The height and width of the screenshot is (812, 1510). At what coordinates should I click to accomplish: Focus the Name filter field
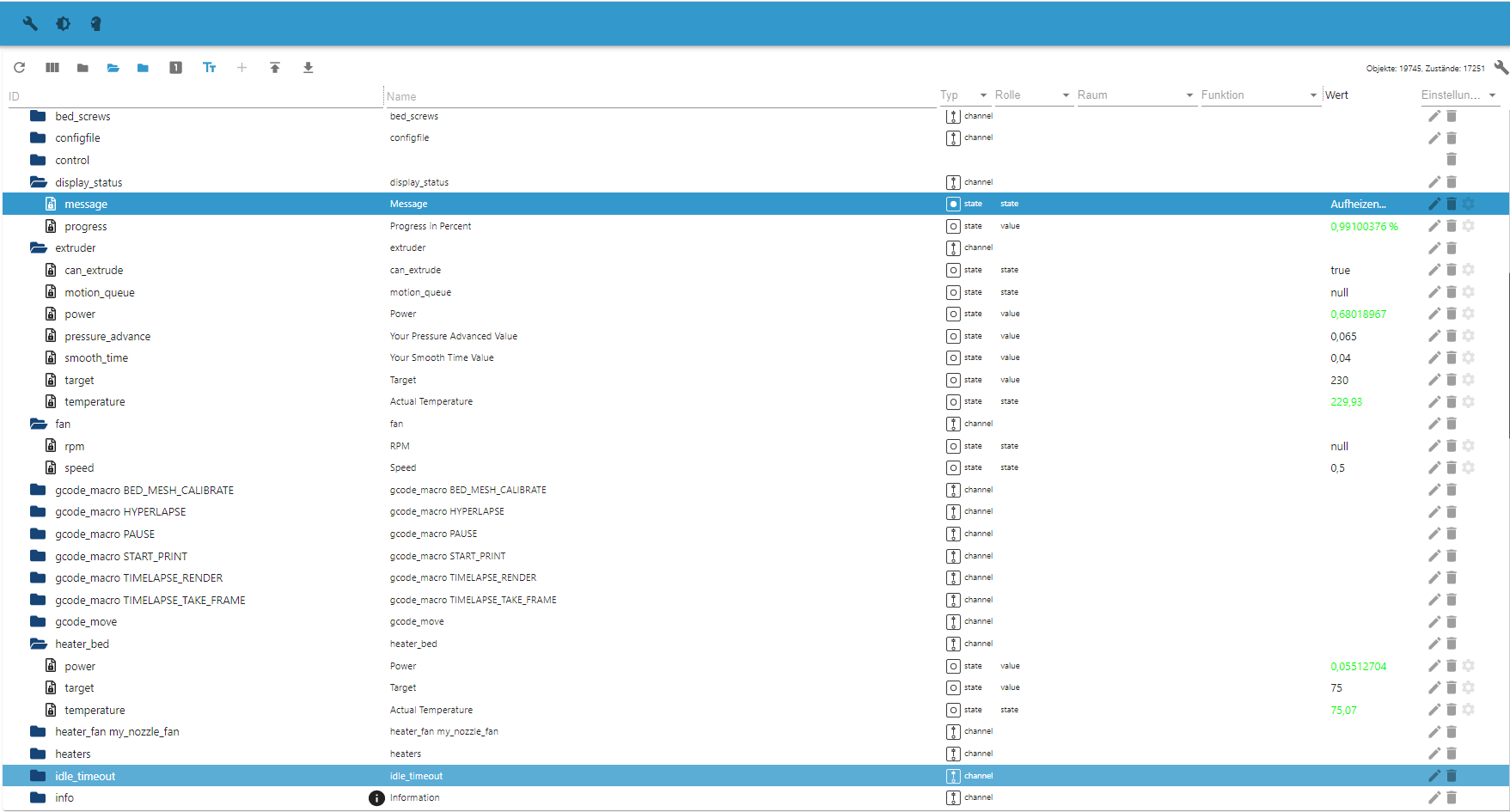coord(660,96)
